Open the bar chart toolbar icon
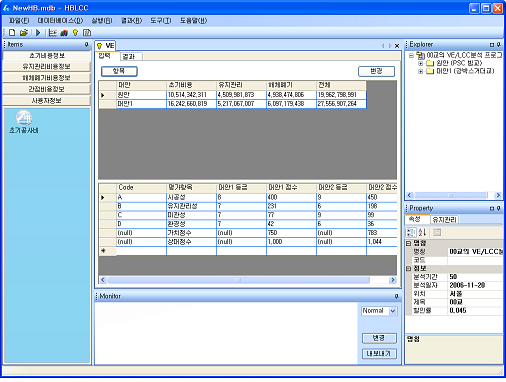506x382 pixels. point(64,33)
